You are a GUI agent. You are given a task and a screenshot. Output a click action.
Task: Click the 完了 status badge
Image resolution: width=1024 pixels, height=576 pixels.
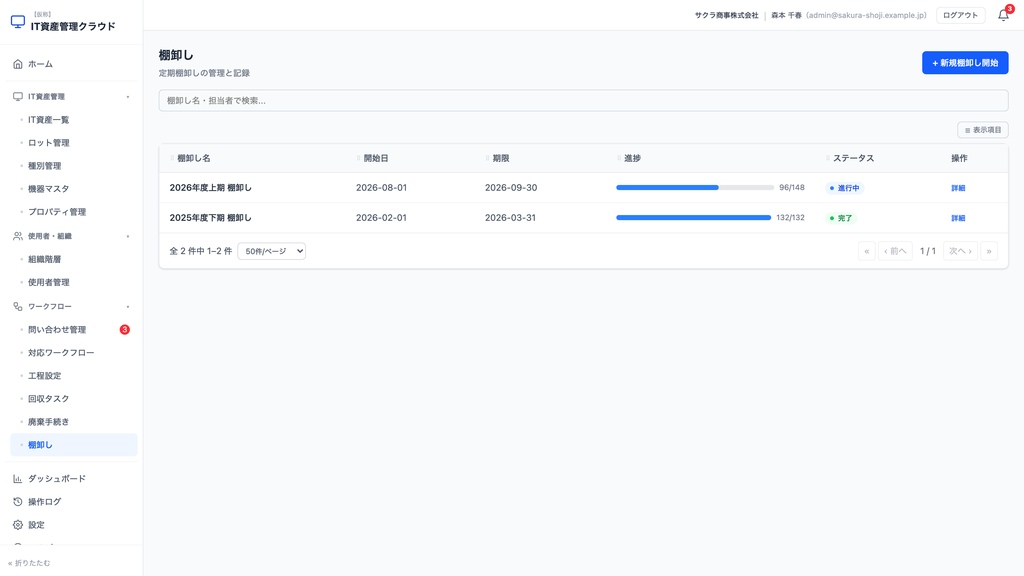click(840, 218)
